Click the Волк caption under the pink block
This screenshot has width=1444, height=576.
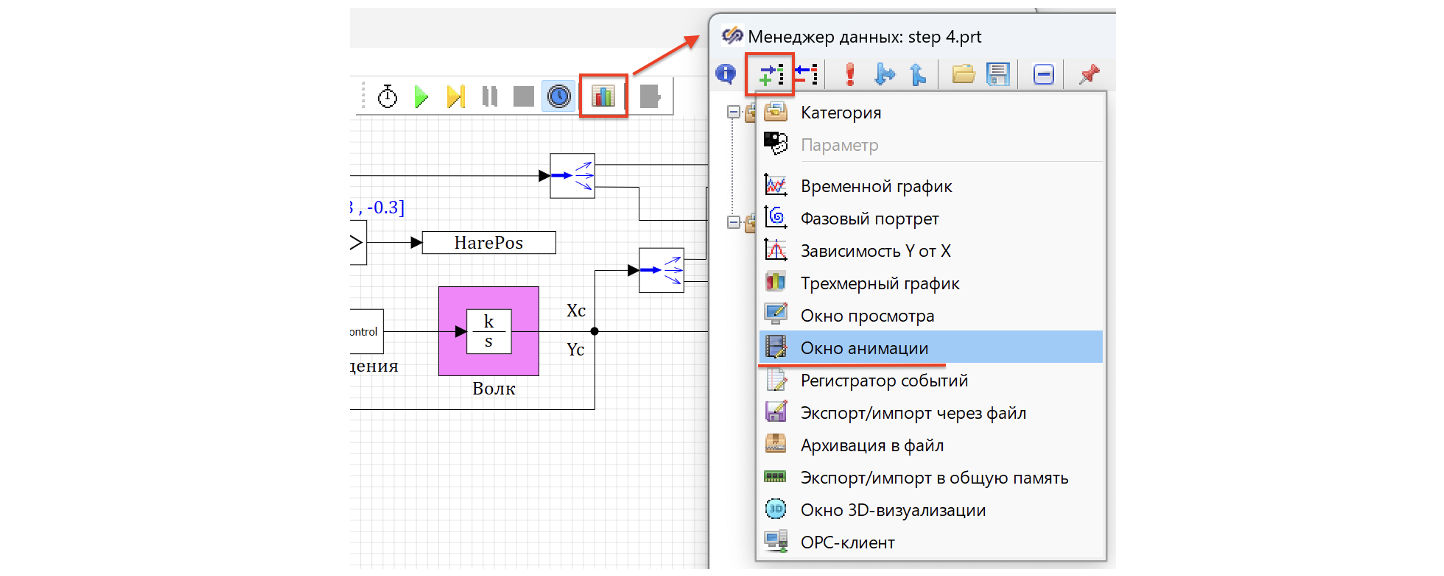(x=494, y=388)
